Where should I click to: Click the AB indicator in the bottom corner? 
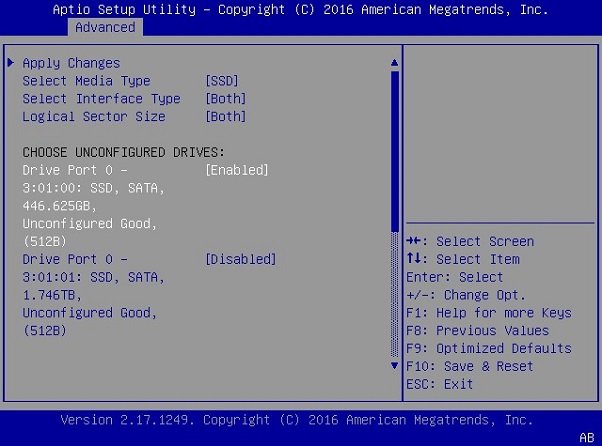coord(586,437)
